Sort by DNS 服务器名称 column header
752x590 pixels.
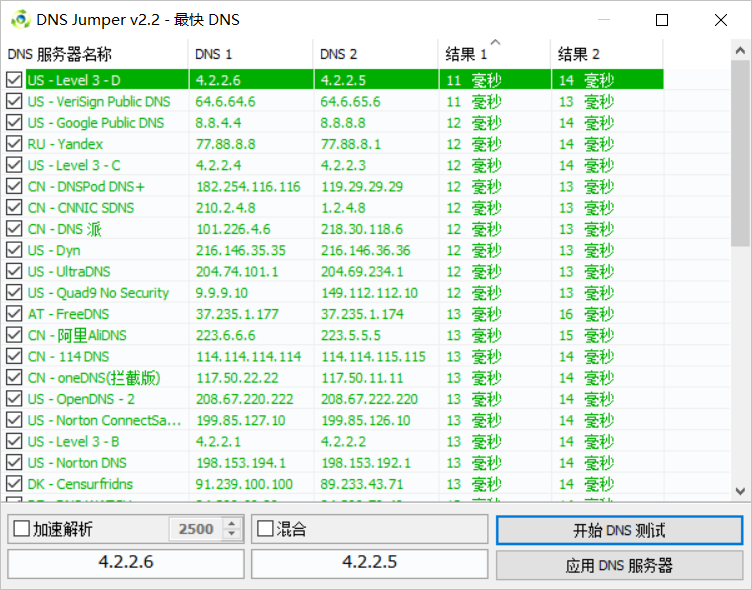[95, 54]
